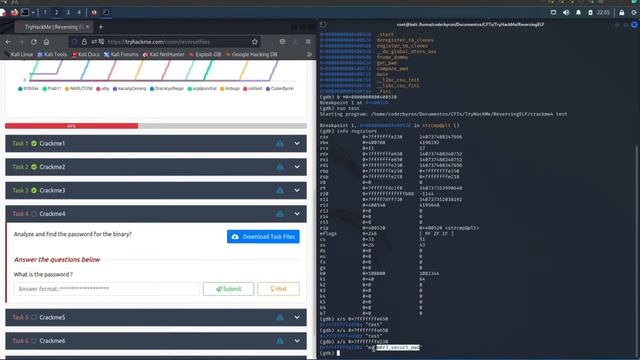The width and height of the screenshot is (640, 360).
Task: Toggle the CoderByron chart legend entry
Action: (x=280, y=89)
